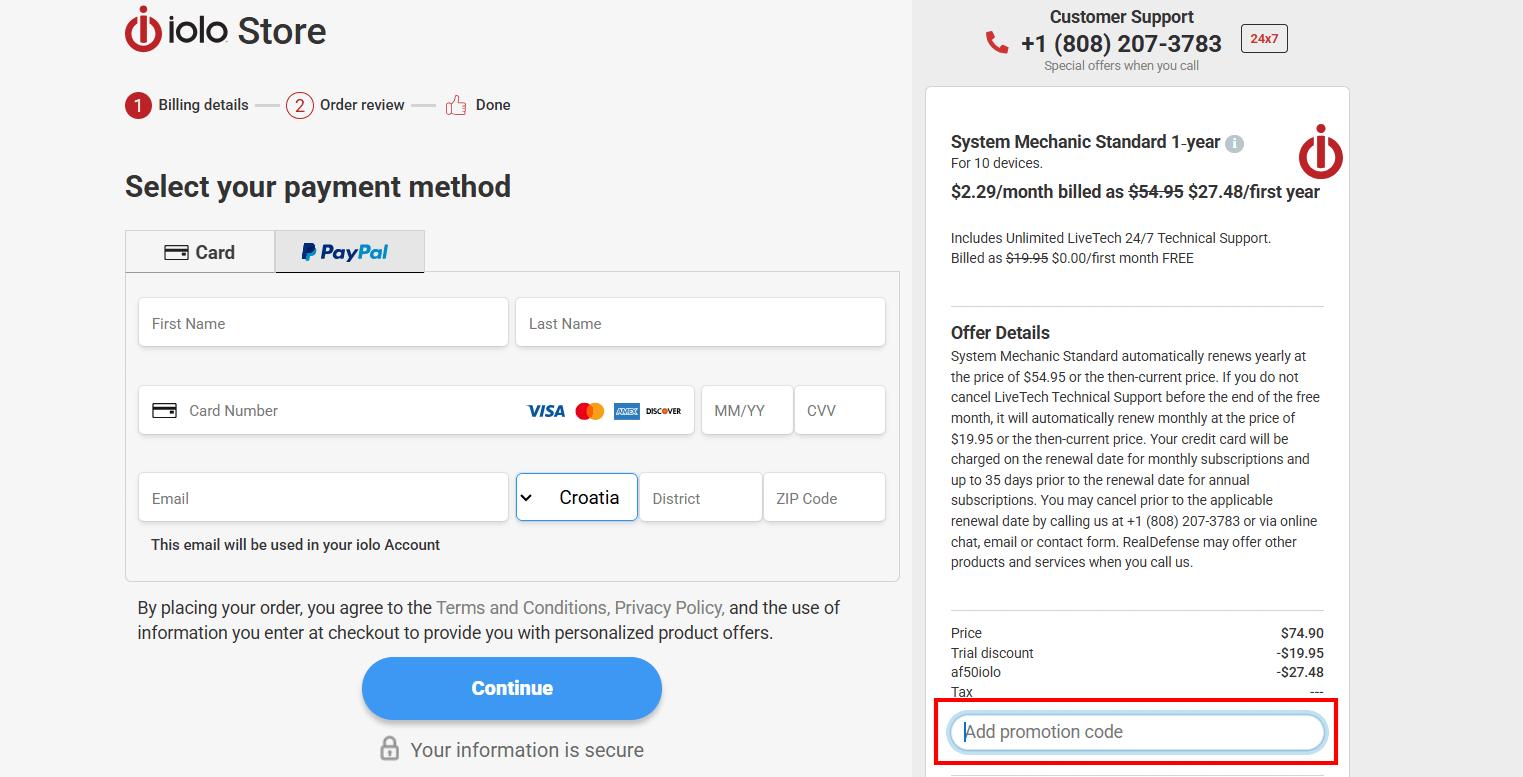Select the ZIP Code field

pos(824,498)
